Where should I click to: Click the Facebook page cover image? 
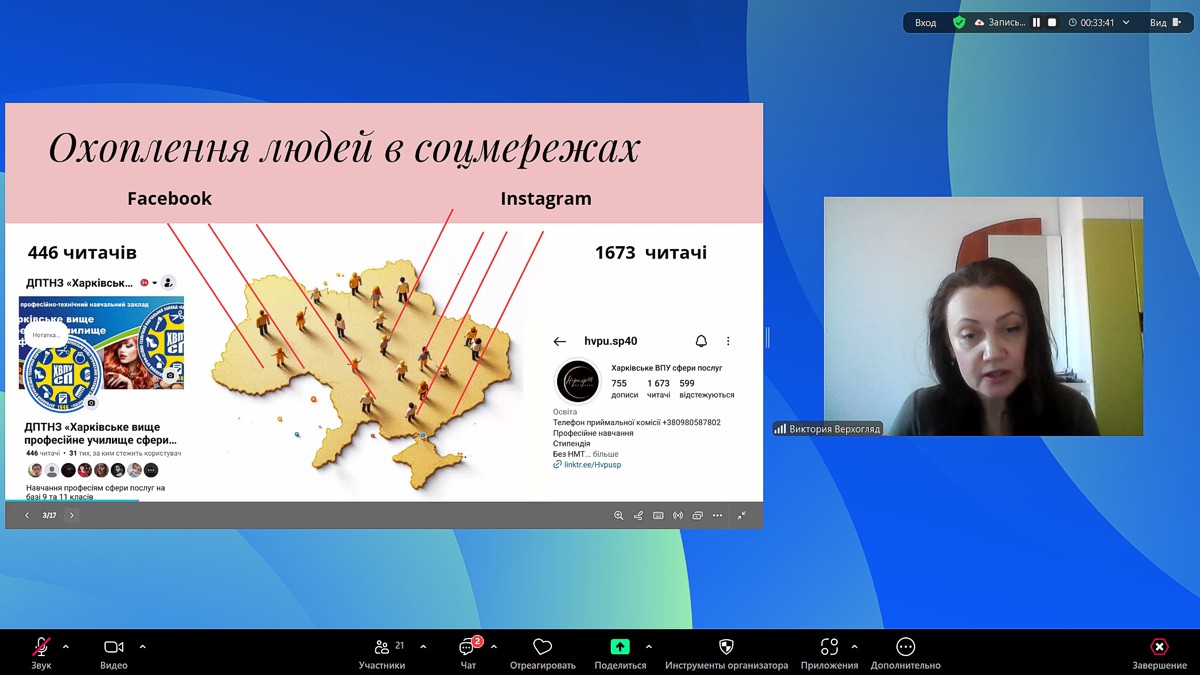tap(101, 342)
